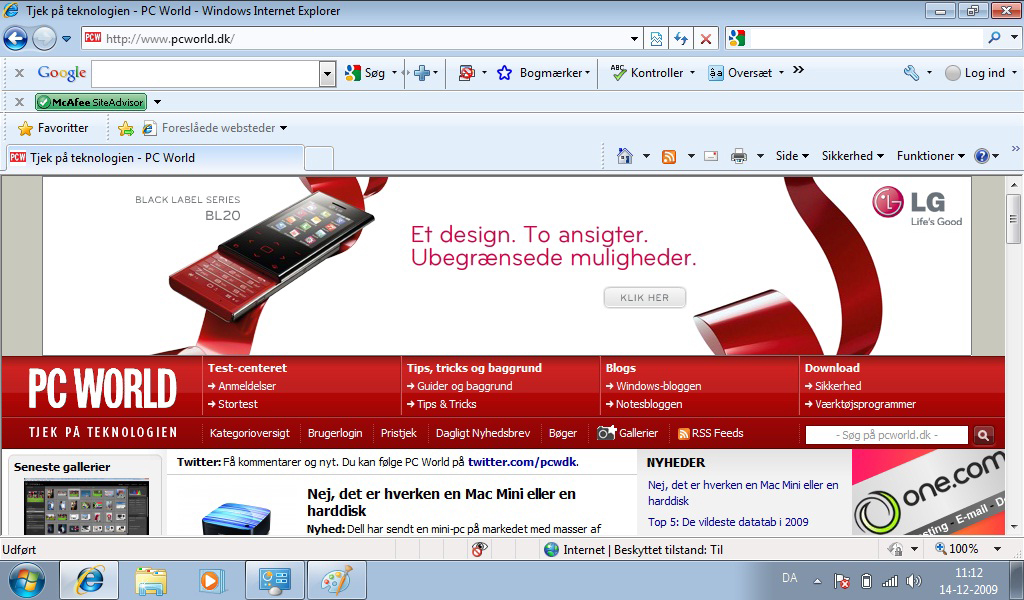Click the Søg på pcworld.dk search field
The image size is (1024, 600).
click(886, 435)
